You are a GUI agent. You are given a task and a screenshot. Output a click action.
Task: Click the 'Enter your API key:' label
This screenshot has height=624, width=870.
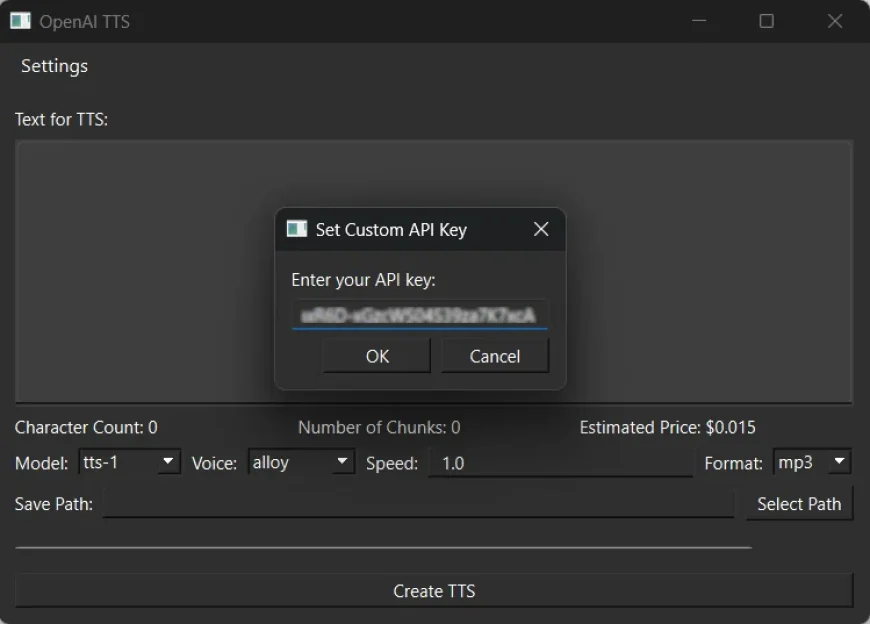click(x=363, y=280)
